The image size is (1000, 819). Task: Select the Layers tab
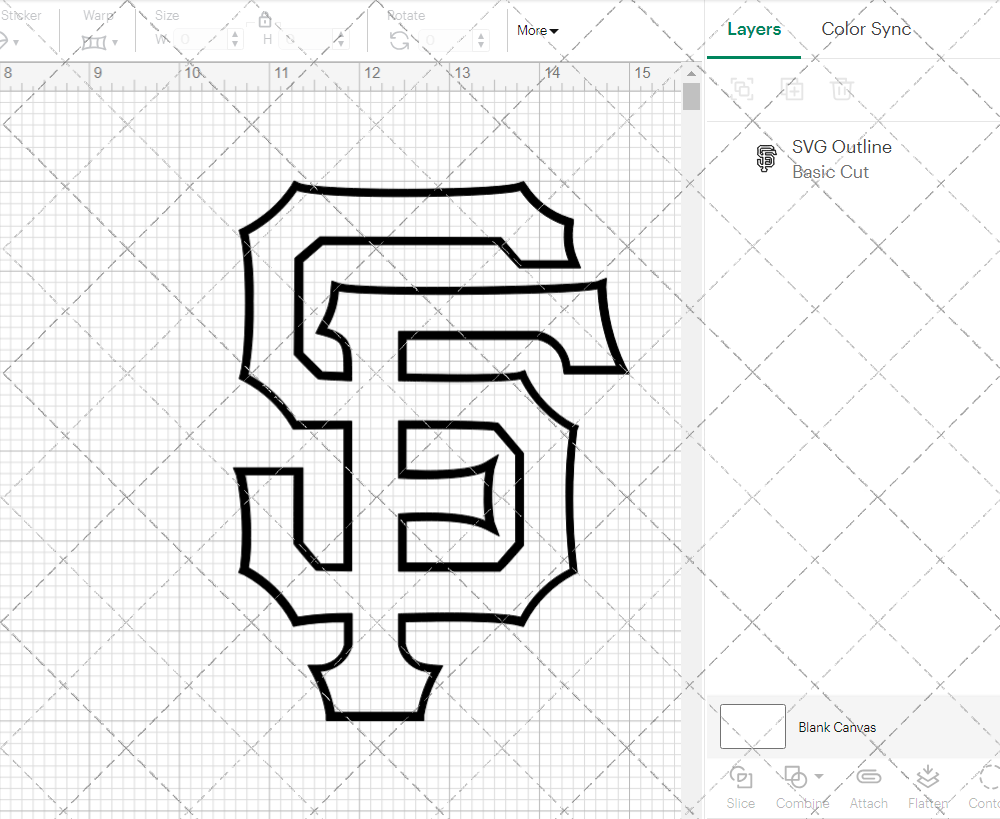pyautogui.click(x=754, y=29)
